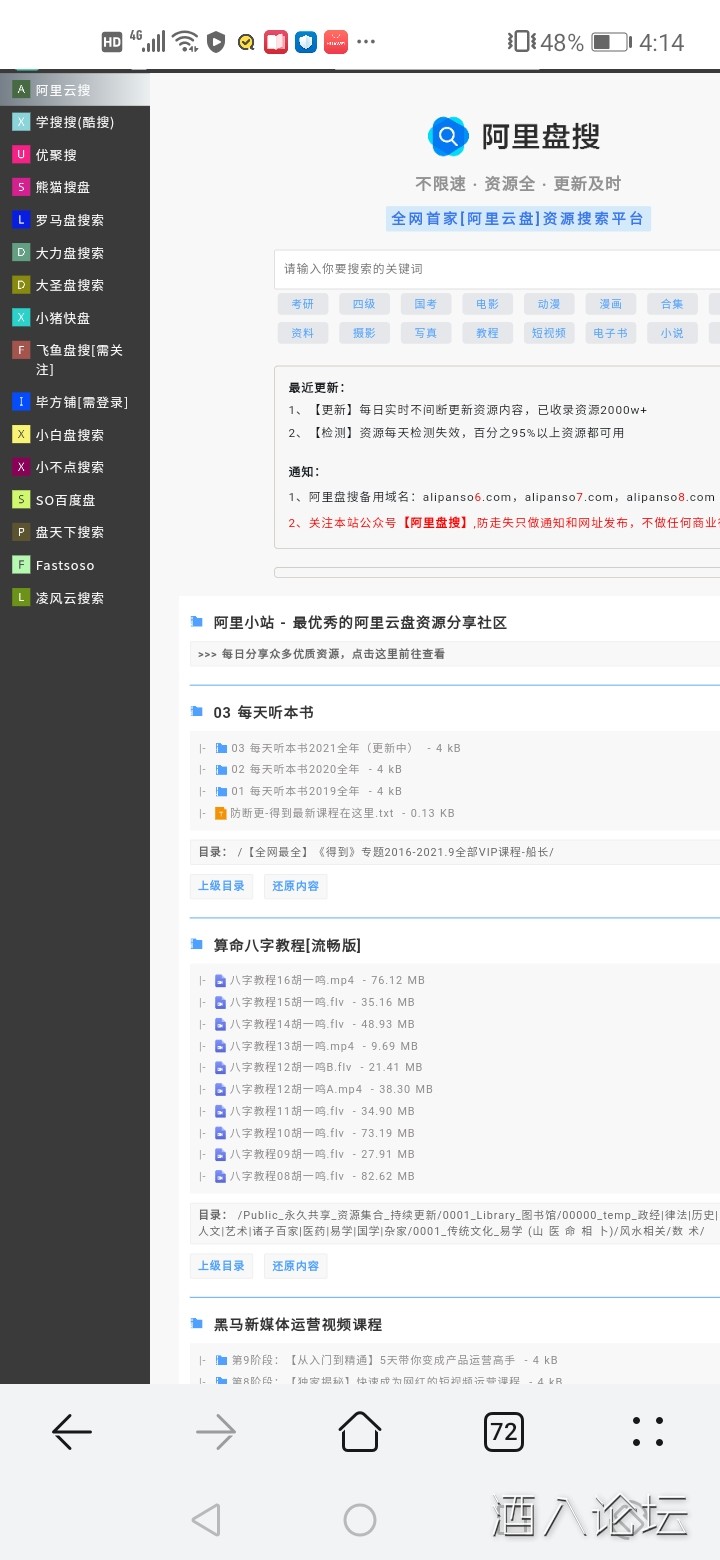Click 上级目录 under 每天听本书 result
The image size is (720, 1560).
click(x=221, y=886)
